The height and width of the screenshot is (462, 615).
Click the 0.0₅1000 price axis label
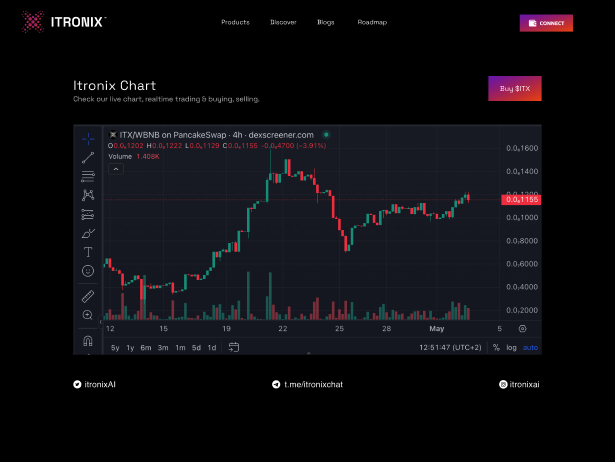tap(522, 218)
